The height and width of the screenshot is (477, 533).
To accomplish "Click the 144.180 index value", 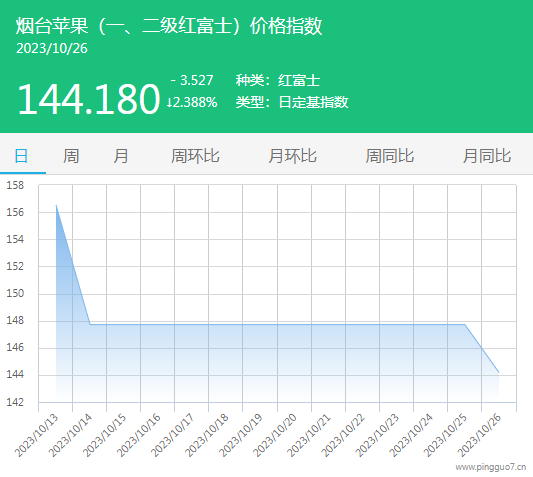I will point(88,99).
